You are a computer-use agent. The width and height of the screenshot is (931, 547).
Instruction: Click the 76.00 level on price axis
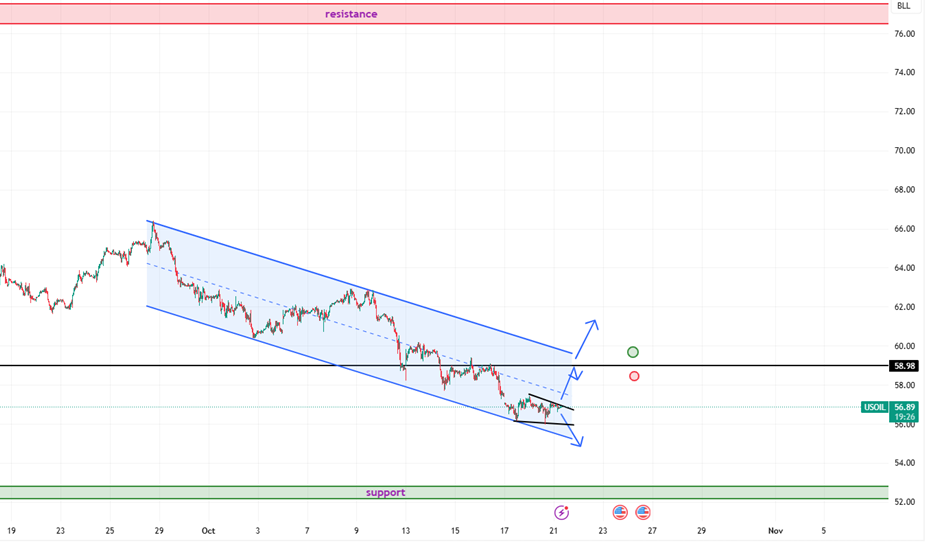[x=904, y=34]
